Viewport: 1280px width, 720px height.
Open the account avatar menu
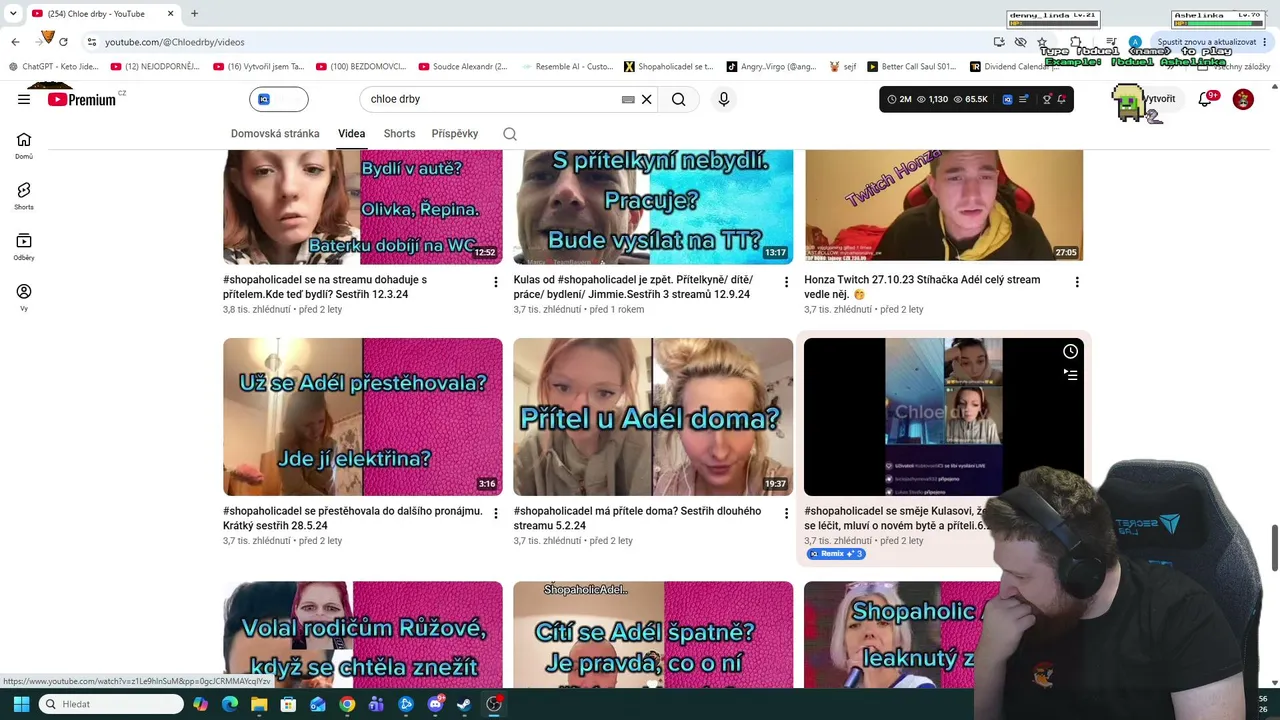point(1243,99)
